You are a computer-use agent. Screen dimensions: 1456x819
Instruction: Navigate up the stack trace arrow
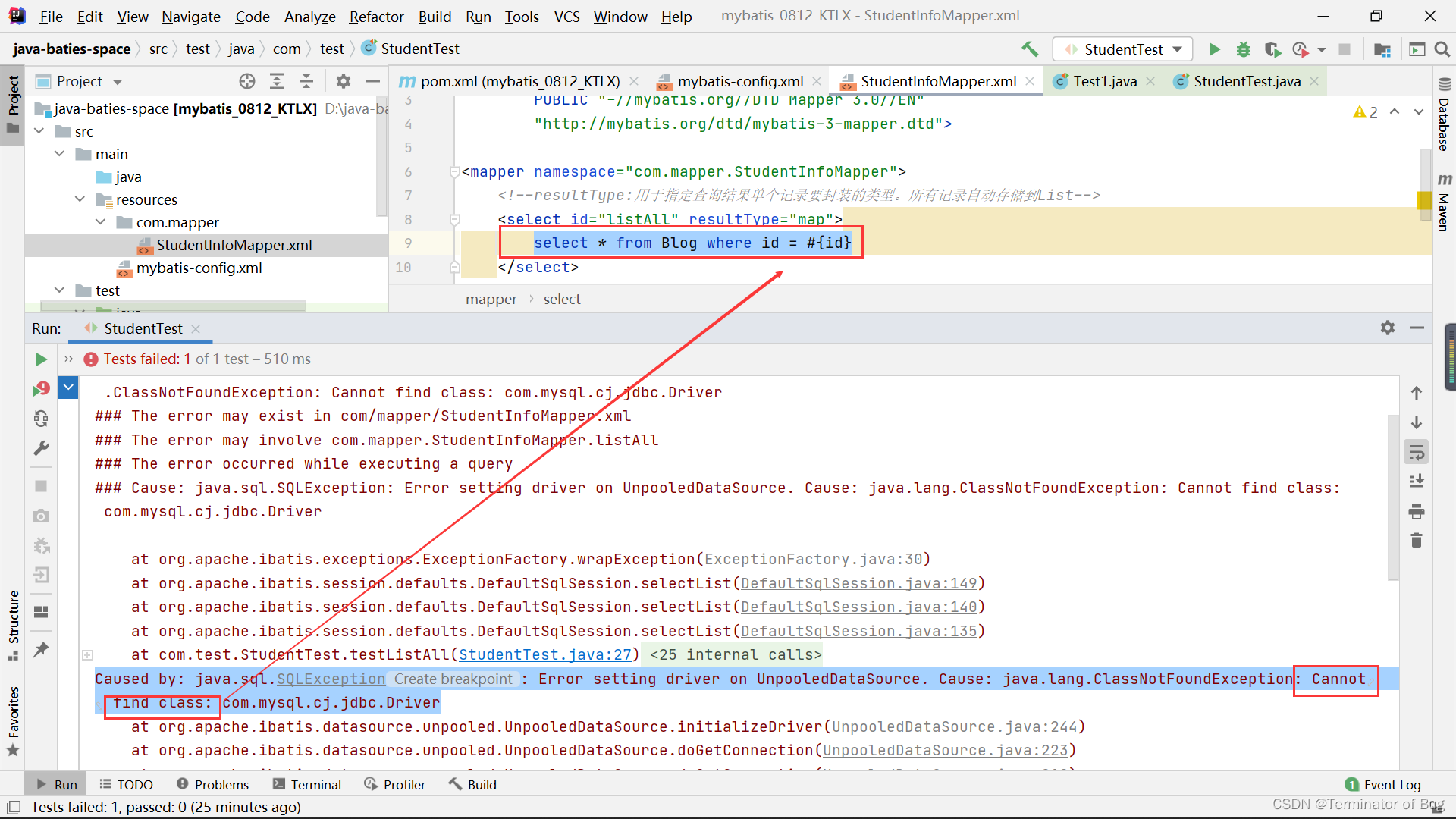pyautogui.click(x=1417, y=393)
